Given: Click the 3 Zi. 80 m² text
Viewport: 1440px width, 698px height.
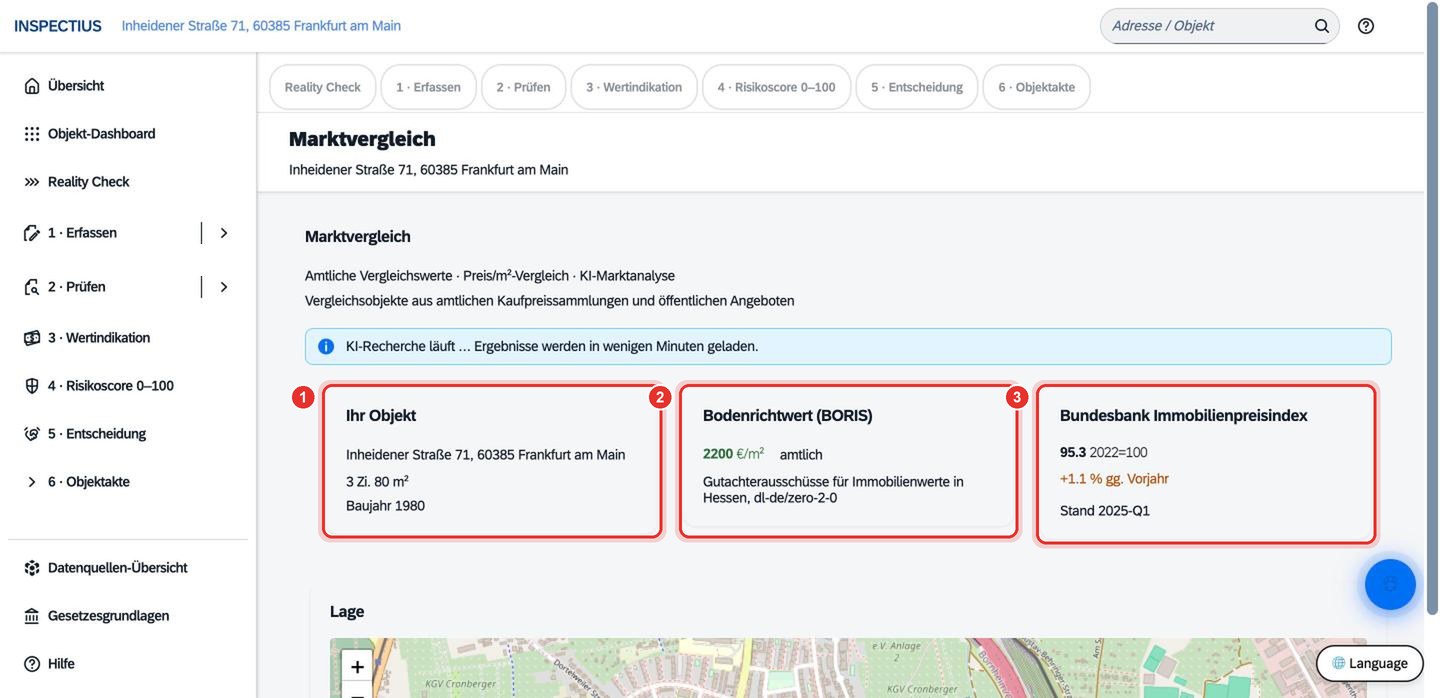Looking at the screenshot, I should 377,481.
